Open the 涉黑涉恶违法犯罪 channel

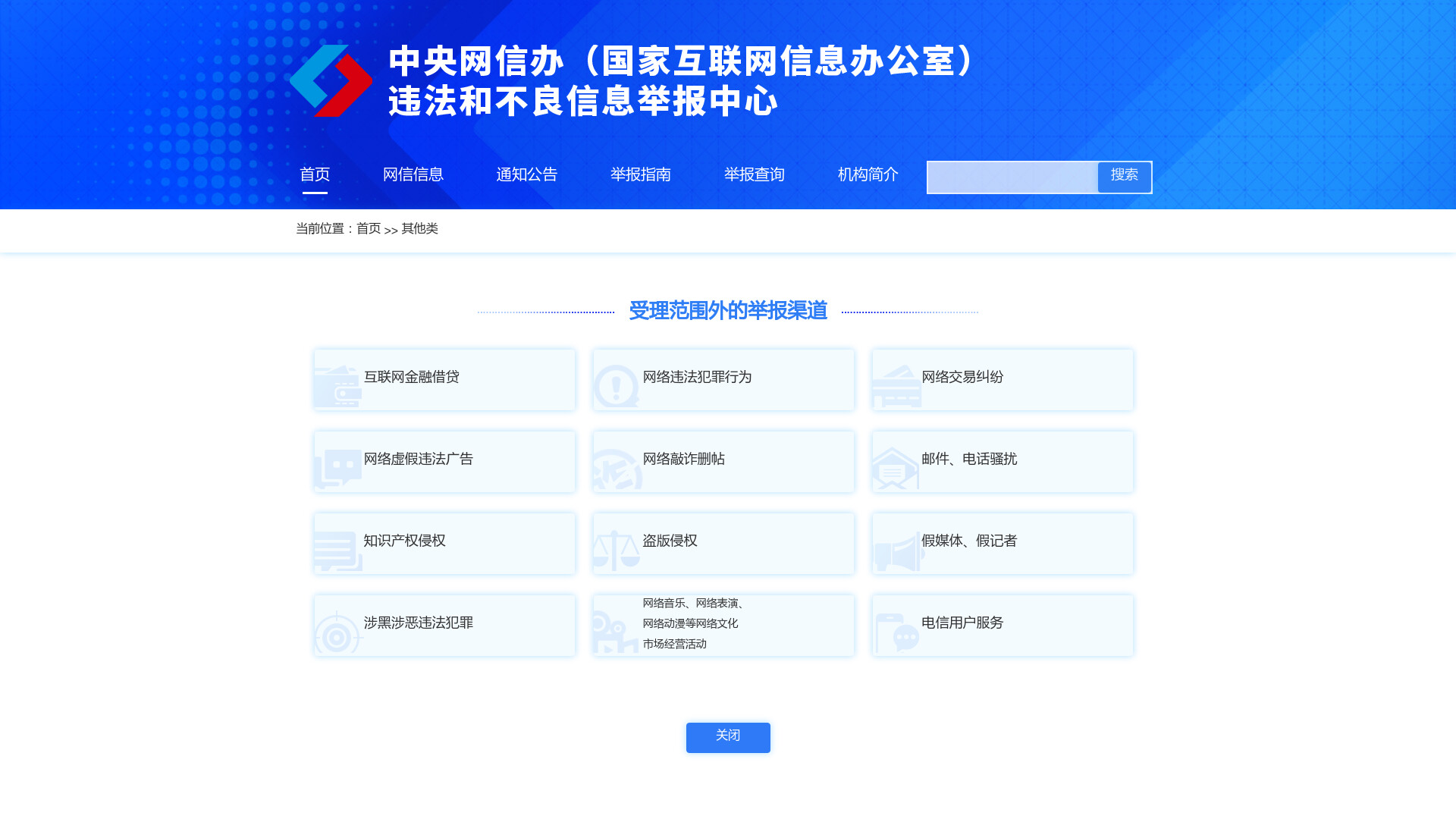tap(445, 626)
